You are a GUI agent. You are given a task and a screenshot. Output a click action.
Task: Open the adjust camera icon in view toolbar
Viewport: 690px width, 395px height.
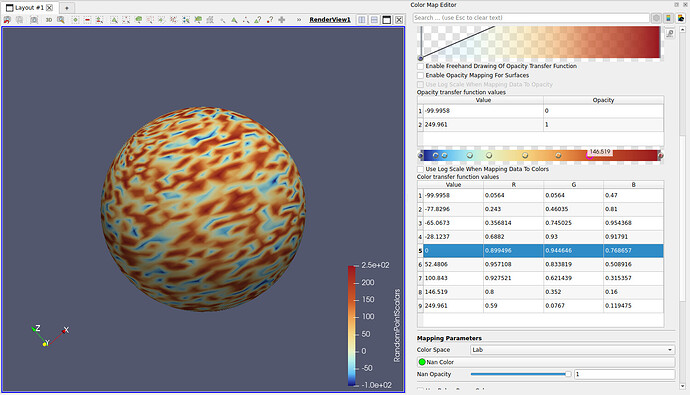click(x=61, y=20)
